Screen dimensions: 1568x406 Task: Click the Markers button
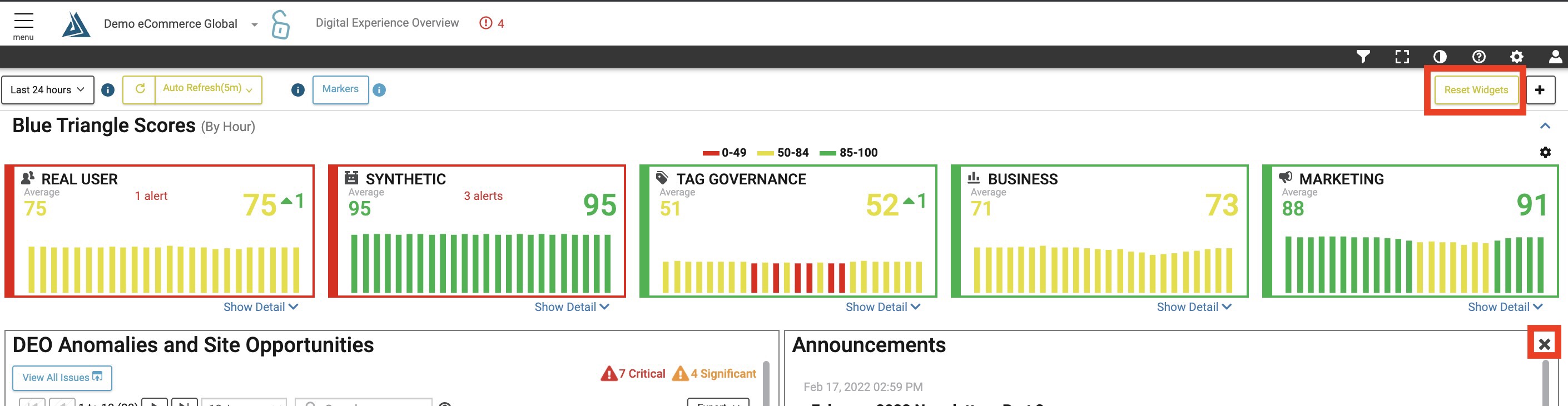[x=340, y=89]
